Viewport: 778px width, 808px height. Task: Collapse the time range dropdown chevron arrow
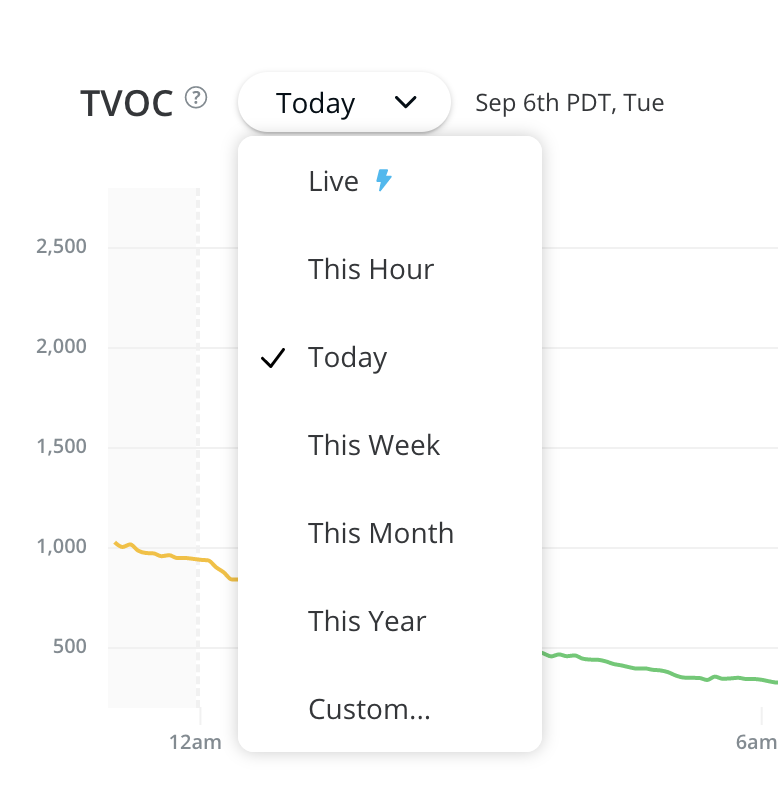point(405,102)
